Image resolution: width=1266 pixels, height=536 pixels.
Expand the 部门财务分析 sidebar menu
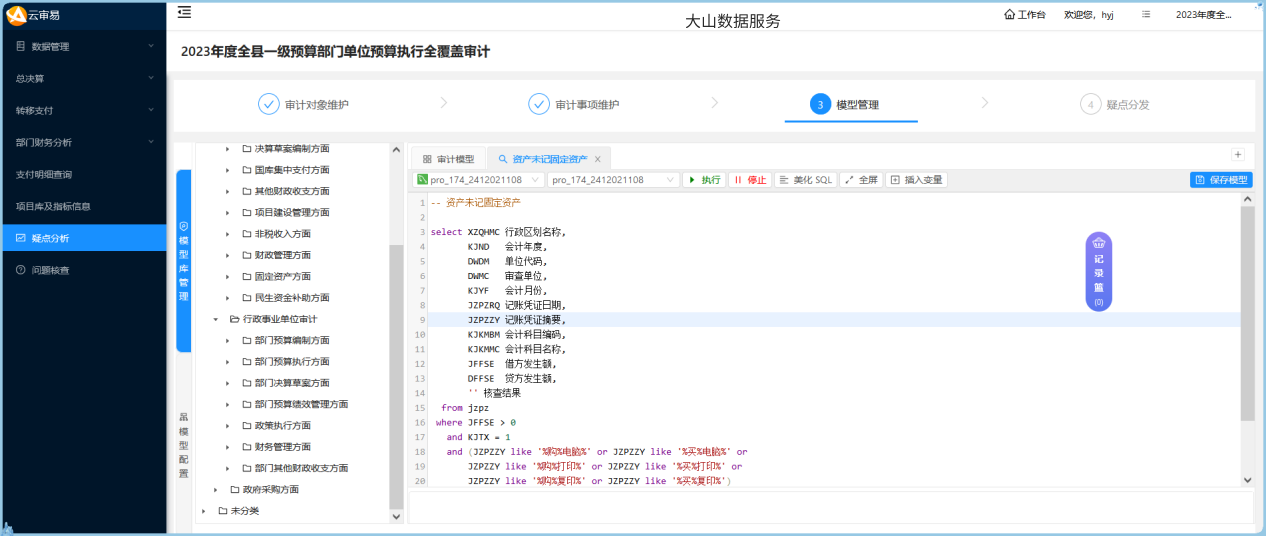pyautogui.click(x=83, y=142)
